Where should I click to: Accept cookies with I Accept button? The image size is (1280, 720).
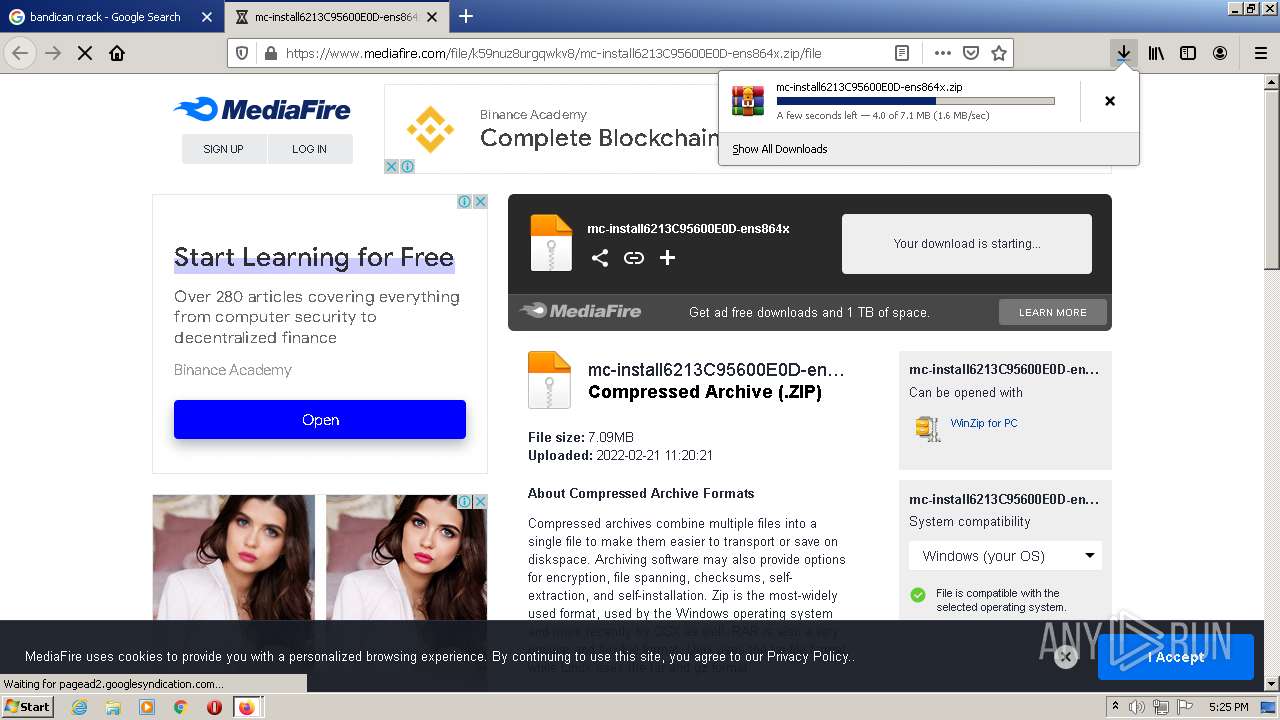point(1175,657)
